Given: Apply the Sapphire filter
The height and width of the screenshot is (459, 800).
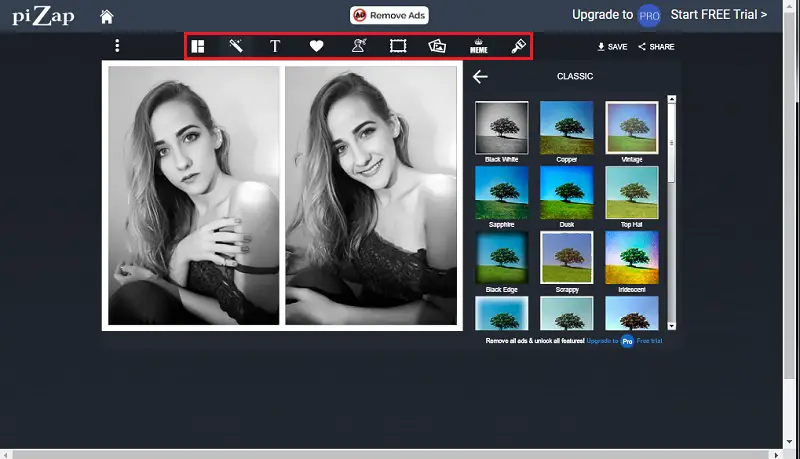Looking at the screenshot, I should [x=502, y=193].
